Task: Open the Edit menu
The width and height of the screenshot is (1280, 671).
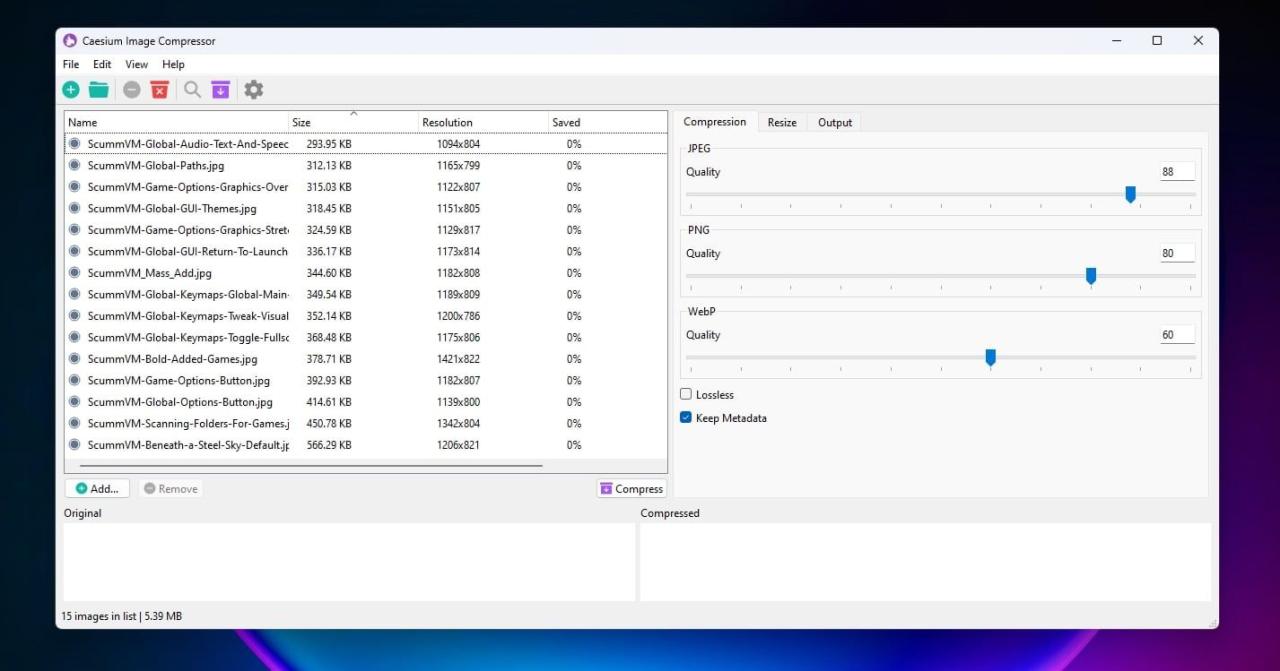Action: [102, 65]
